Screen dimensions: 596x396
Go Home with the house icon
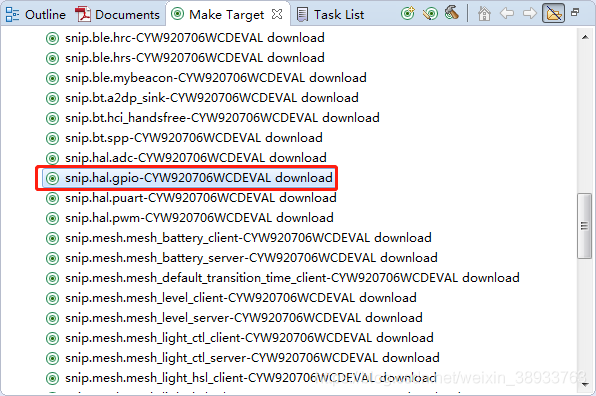click(484, 14)
